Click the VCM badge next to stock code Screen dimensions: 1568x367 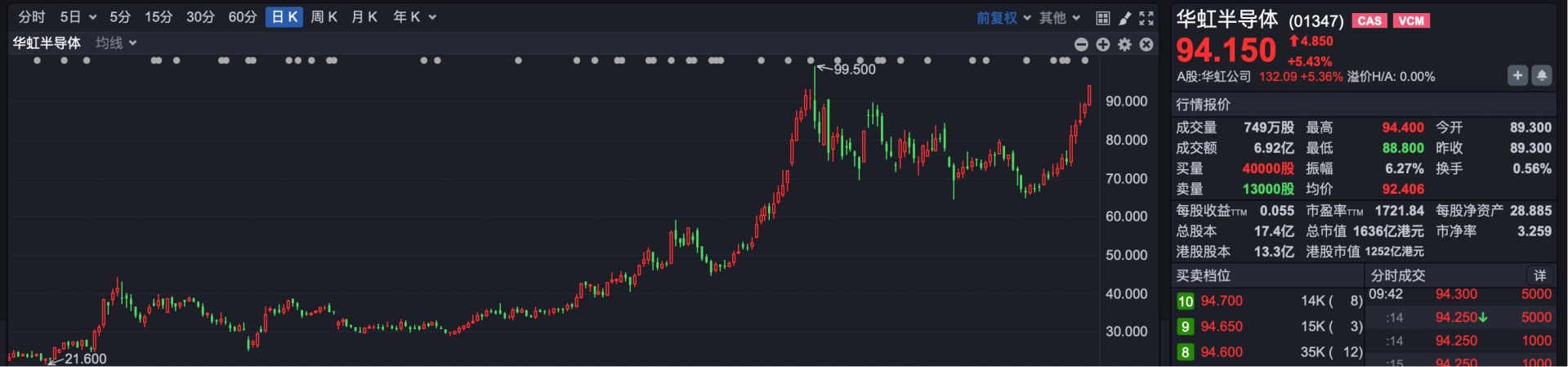click(1411, 21)
